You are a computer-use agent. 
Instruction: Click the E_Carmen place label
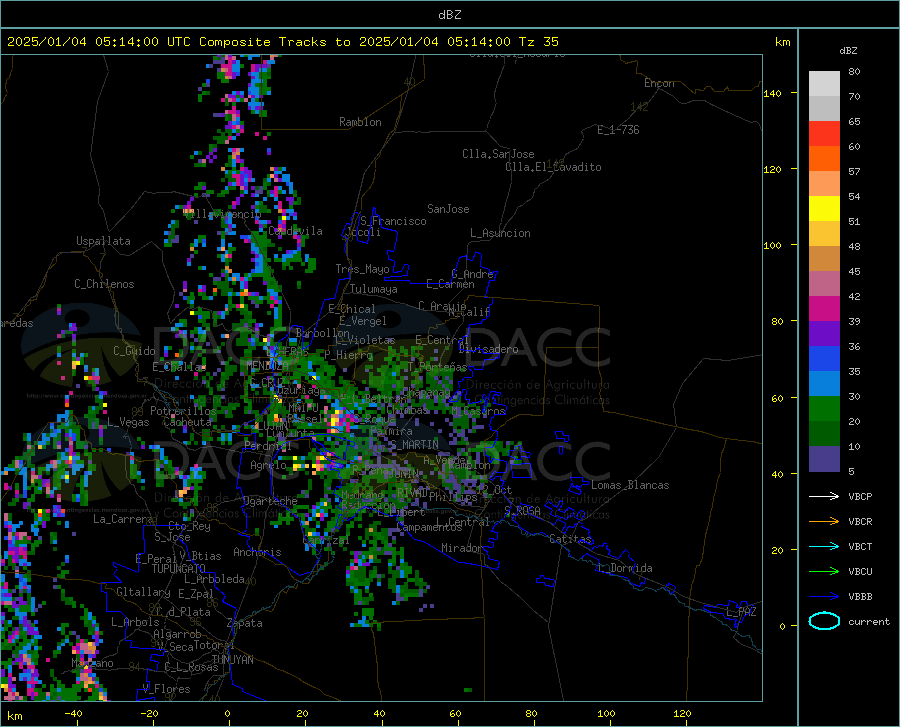[x=450, y=284]
